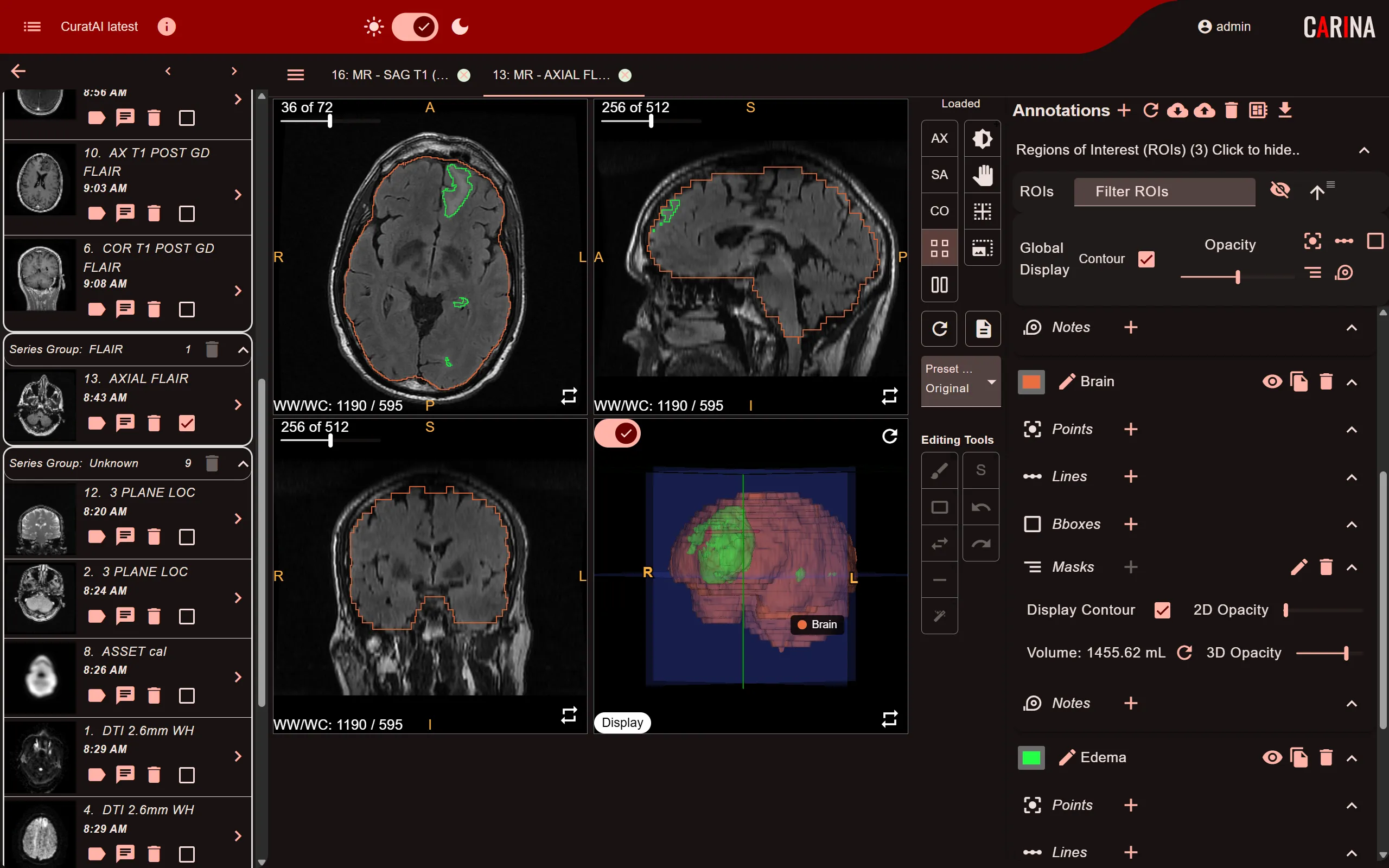Select the CO coronal view button
The image size is (1389, 868).
[x=939, y=211]
